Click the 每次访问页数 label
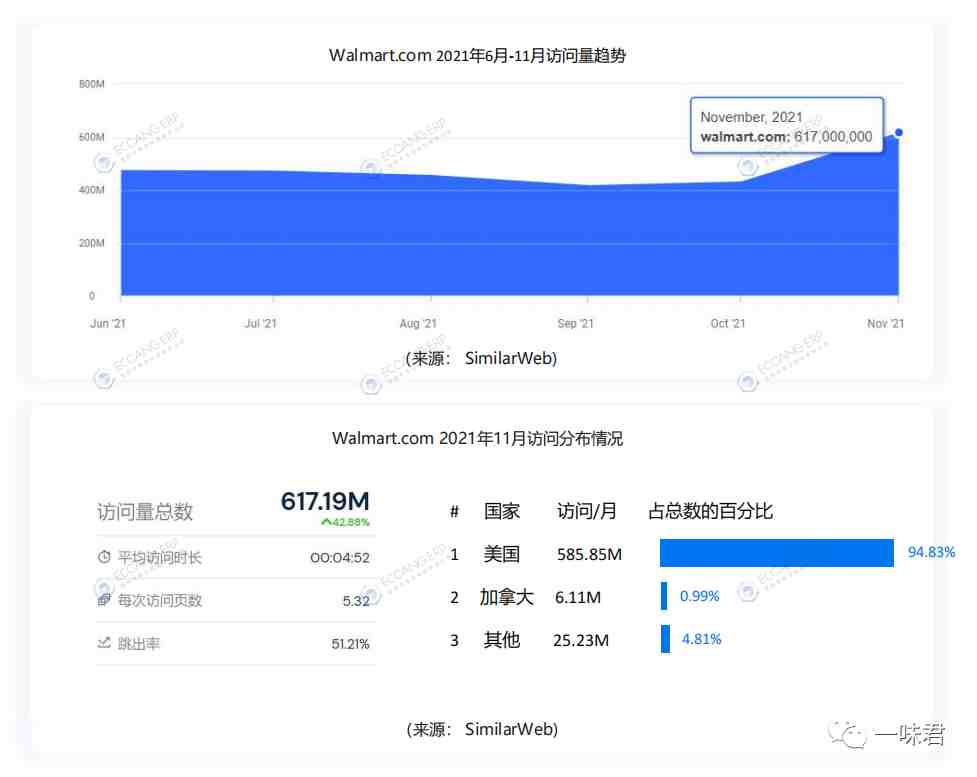This screenshot has height=777, width=977. click(160, 600)
